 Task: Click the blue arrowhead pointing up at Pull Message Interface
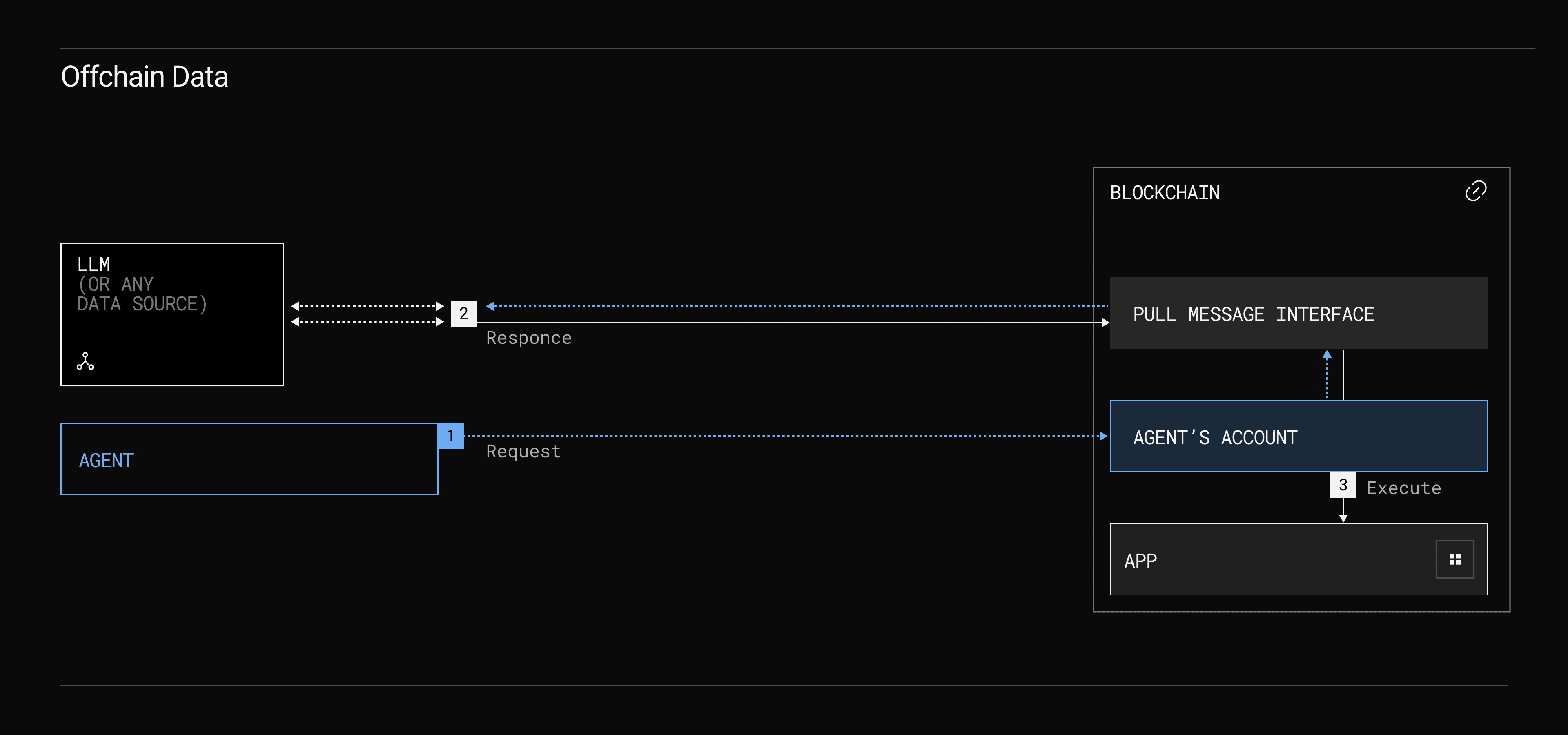click(1327, 354)
